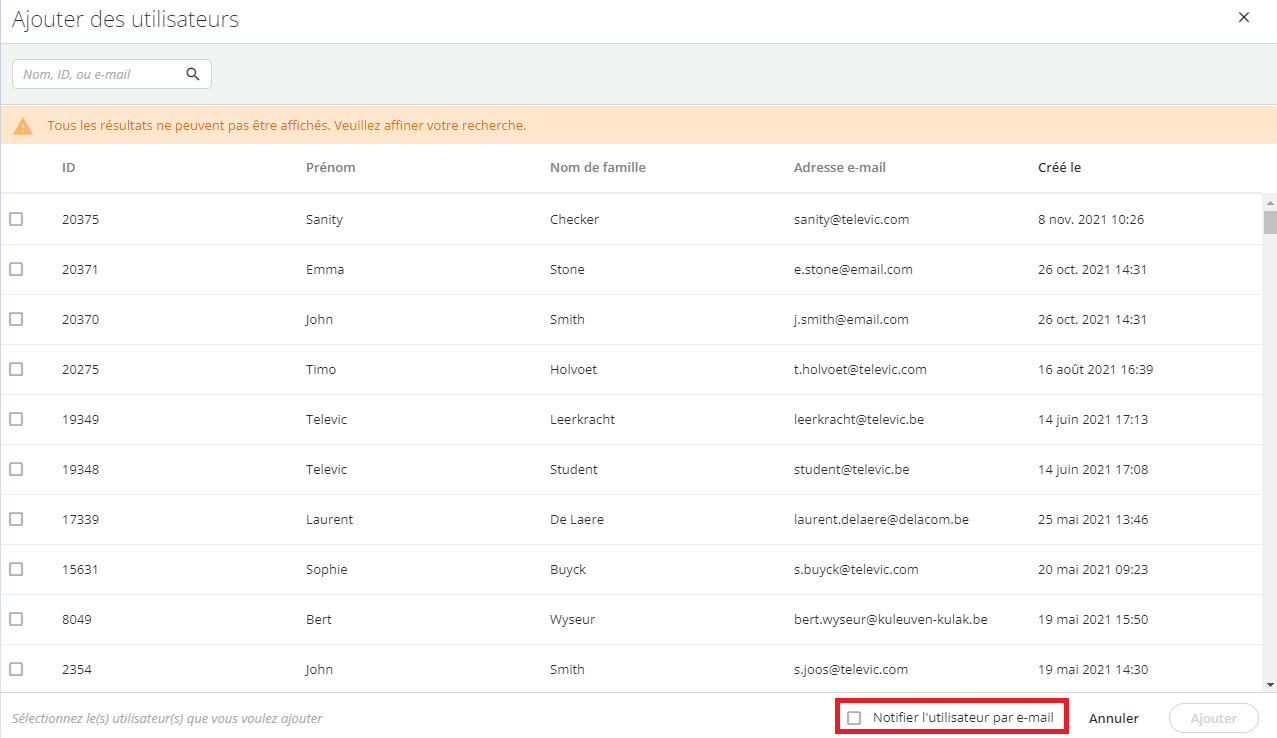Tick checkbox for Televic Leerkracht

pyautogui.click(x=16, y=419)
